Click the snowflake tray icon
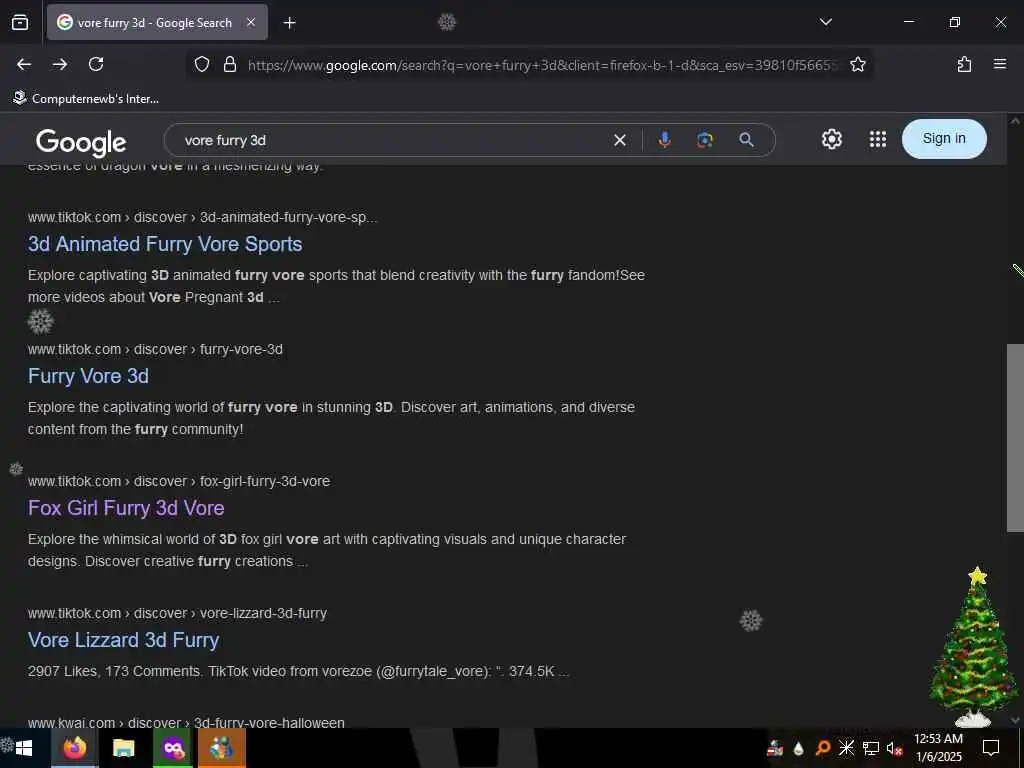1024x768 pixels. click(x=846, y=748)
